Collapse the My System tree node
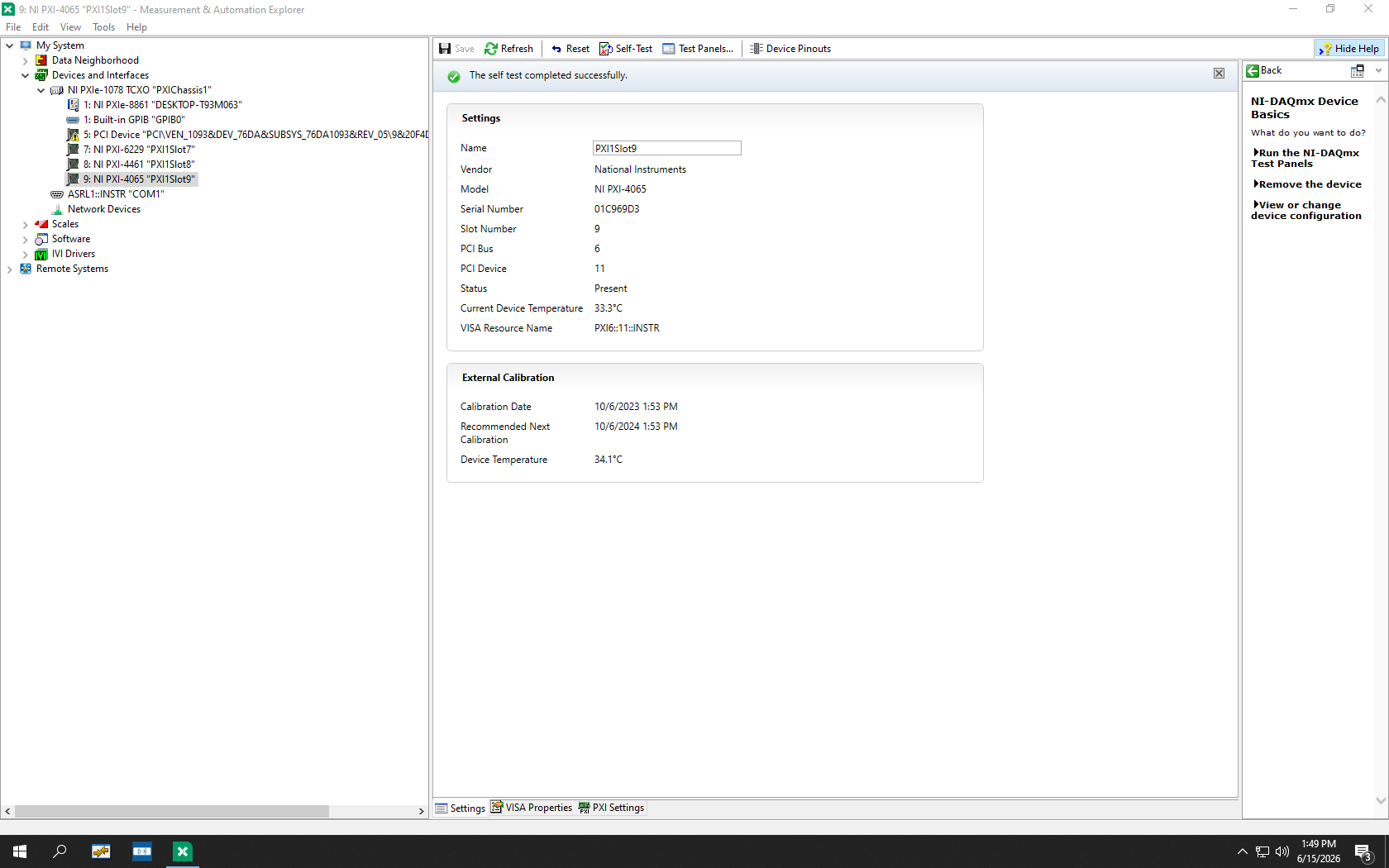This screenshot has width=1389, height=868. pyautogui.click(x=10, y=45)
